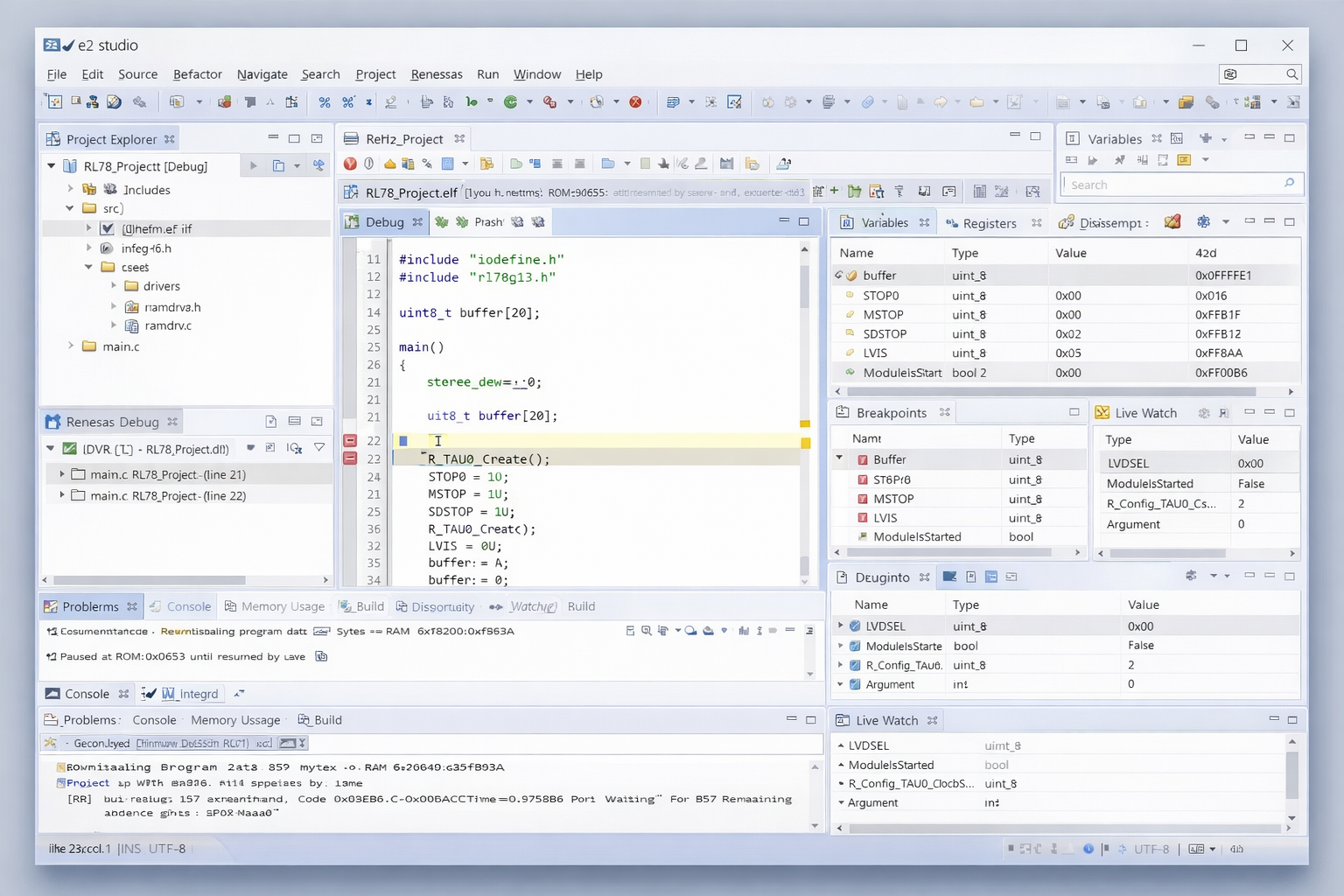This screenshot has width=1344, height=896.
Task: Click the Project Explorer panel icon
Action: [53, 139]
